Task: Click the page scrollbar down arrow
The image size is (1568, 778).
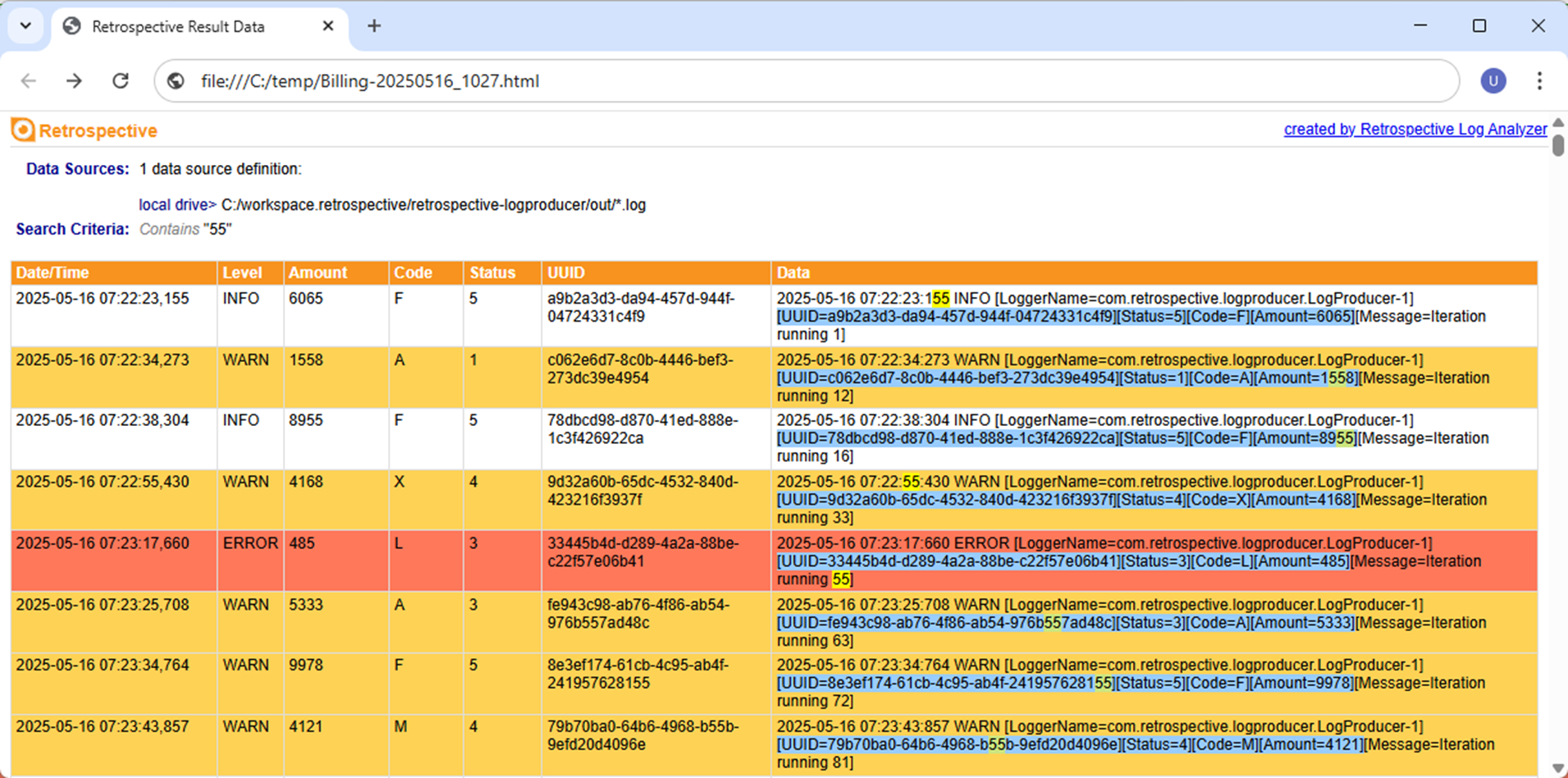Action: coord(1558,770)
